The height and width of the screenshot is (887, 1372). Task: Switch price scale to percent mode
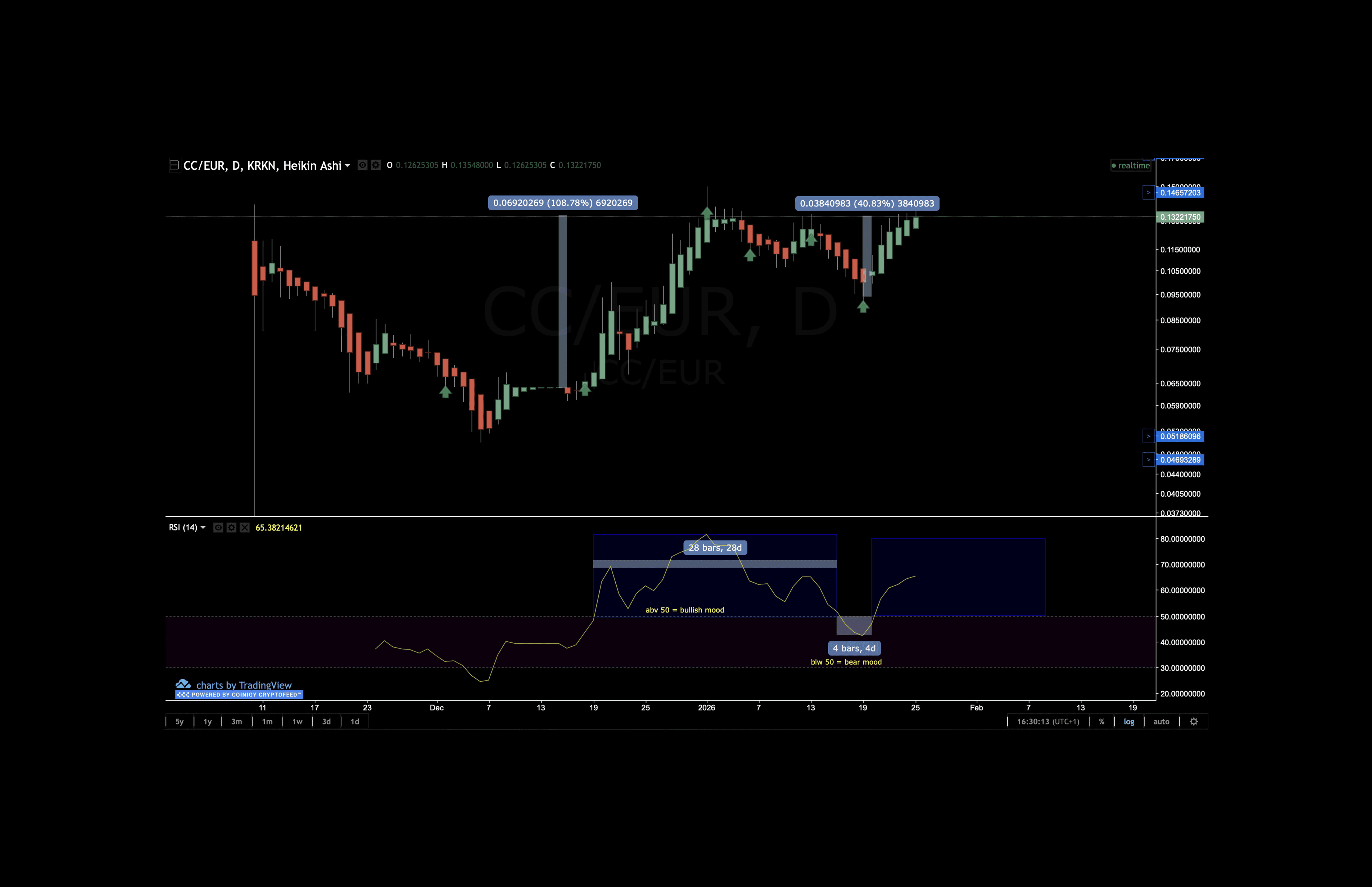1102,722
